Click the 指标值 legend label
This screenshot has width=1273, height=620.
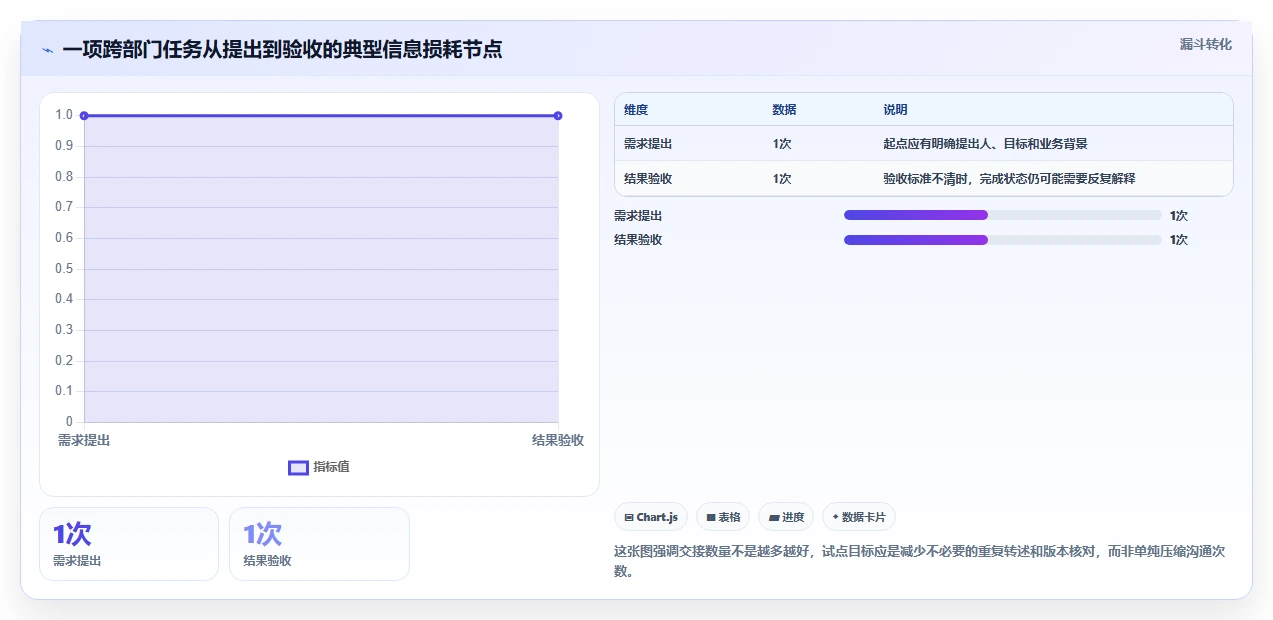tap(331, 467)
